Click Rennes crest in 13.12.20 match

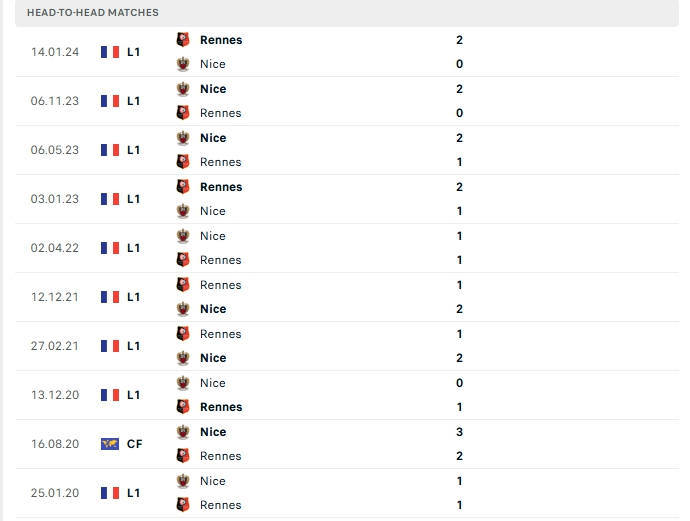[182, 407]
